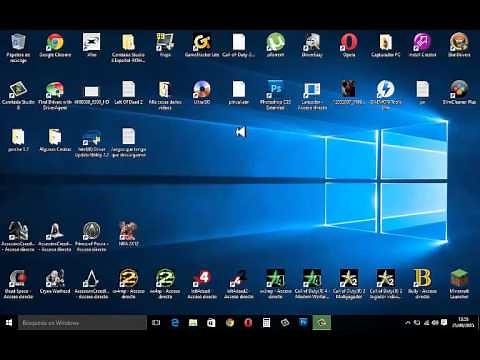Open the GameTracker Lite desktop shortcut
This screenshot has width=480, height=360.
point(202,42)
